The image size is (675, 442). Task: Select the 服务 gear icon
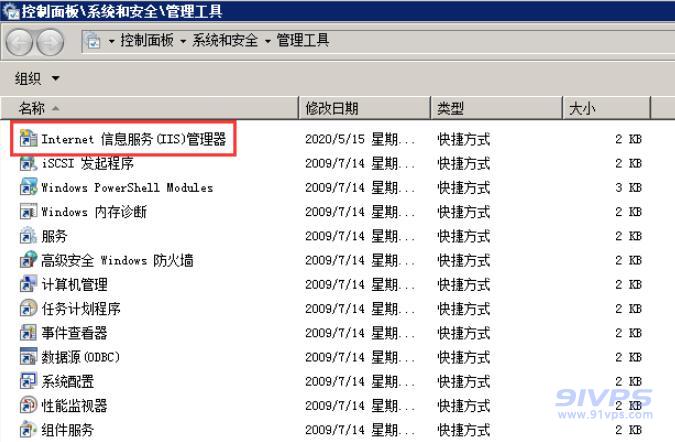[x=28, y=235]
